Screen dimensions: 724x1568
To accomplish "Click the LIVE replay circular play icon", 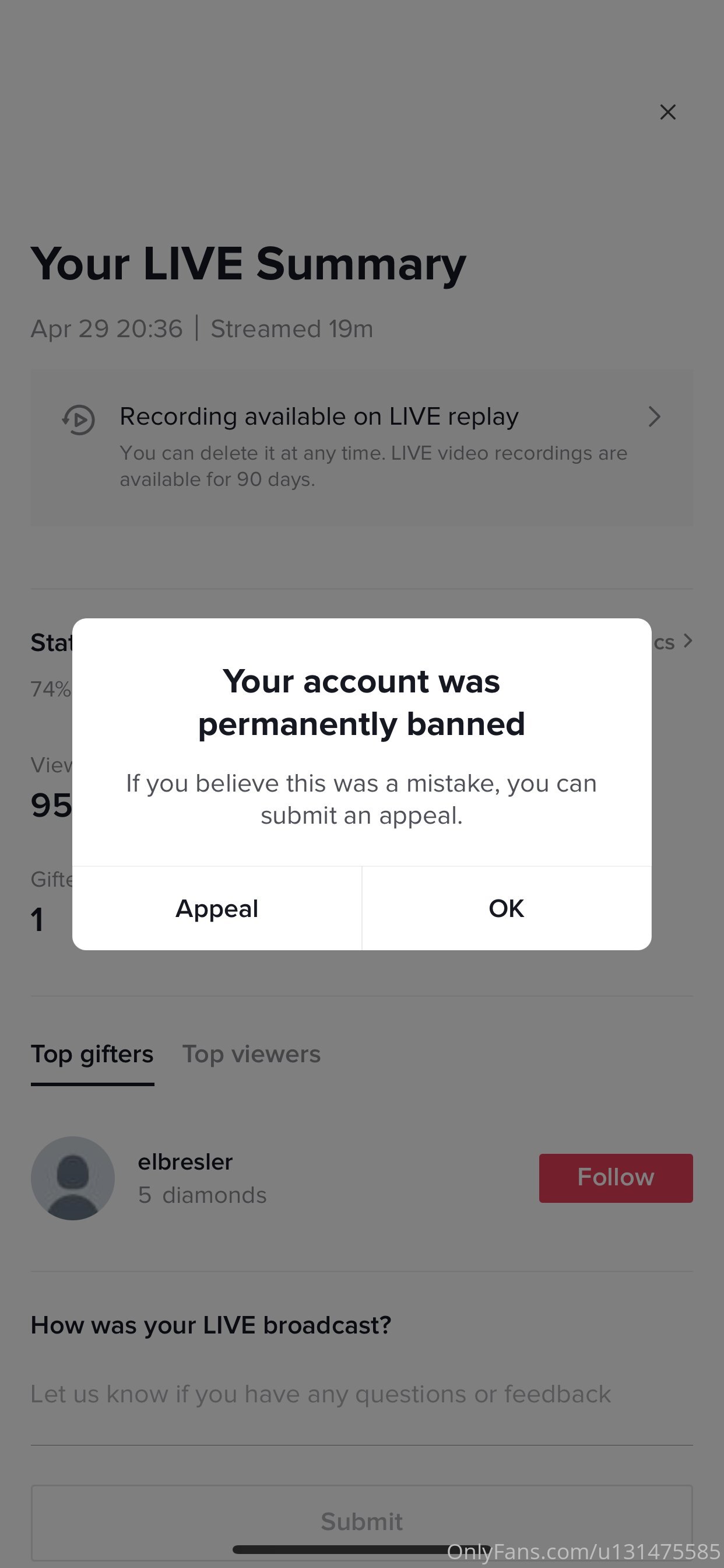I will coord(79,419).
